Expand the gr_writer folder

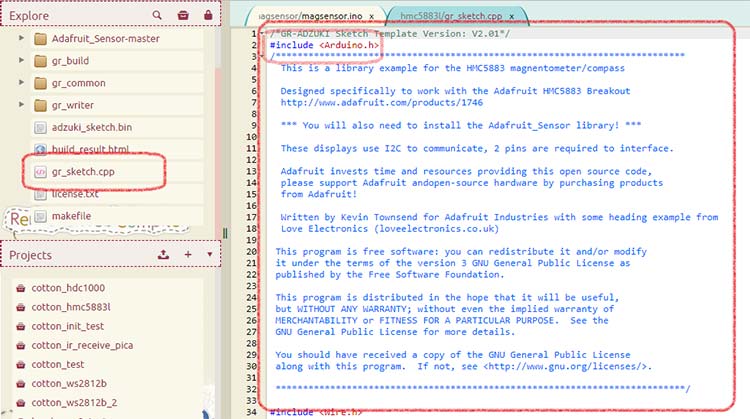21,104
